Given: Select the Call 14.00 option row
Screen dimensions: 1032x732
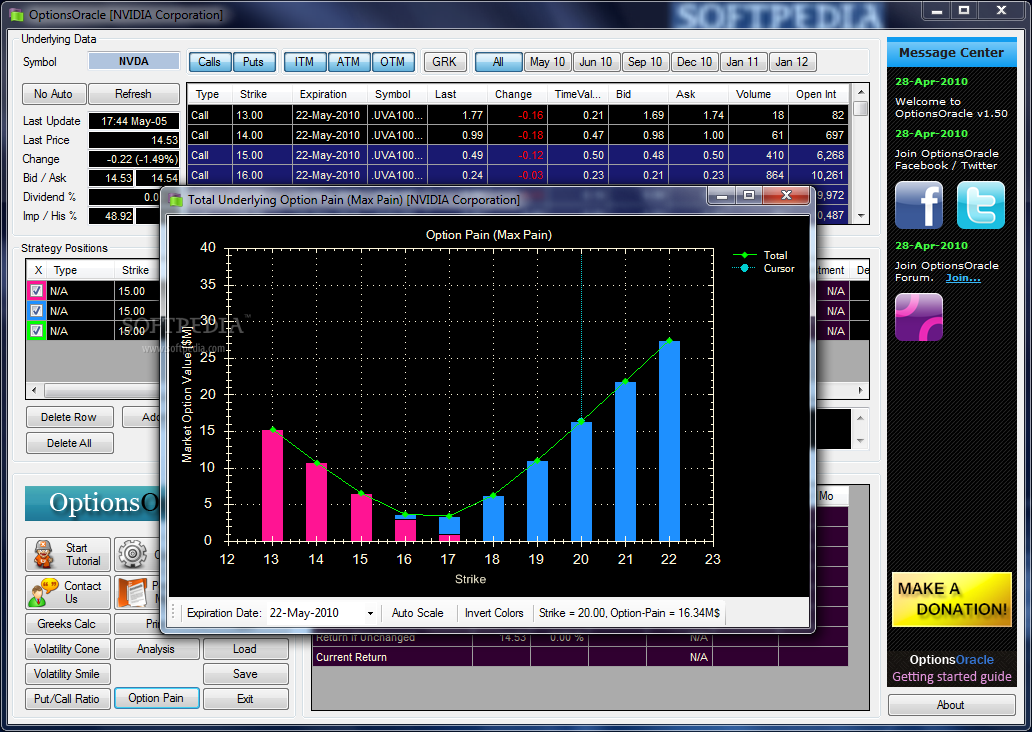Looking at the screenshot, I should 518,135.
